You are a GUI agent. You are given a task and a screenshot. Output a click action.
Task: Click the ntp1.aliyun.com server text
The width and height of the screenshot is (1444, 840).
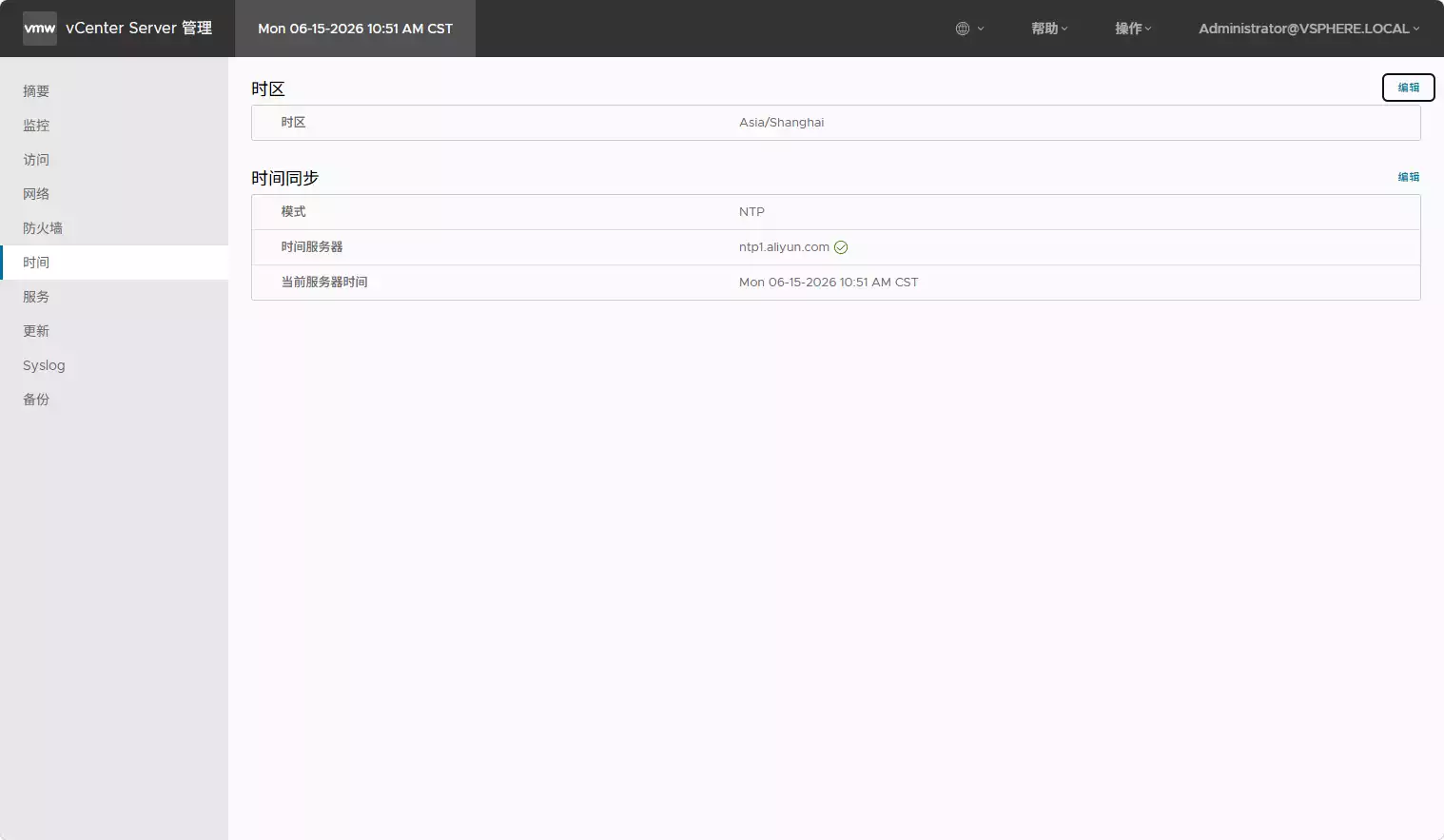click(x=784, y=247)
